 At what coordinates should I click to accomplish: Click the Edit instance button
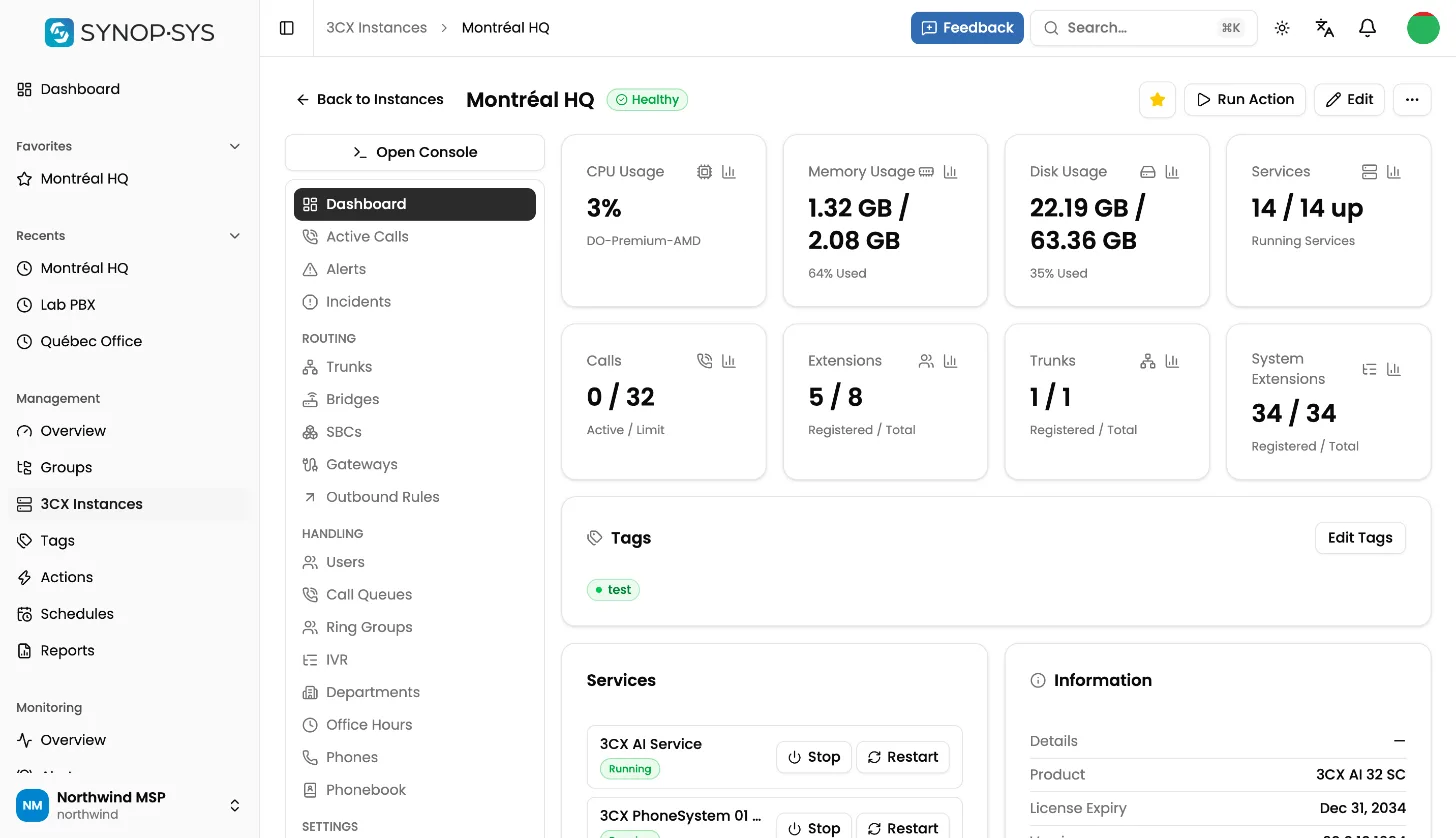pyautogui.click(x=1349, y=100)
